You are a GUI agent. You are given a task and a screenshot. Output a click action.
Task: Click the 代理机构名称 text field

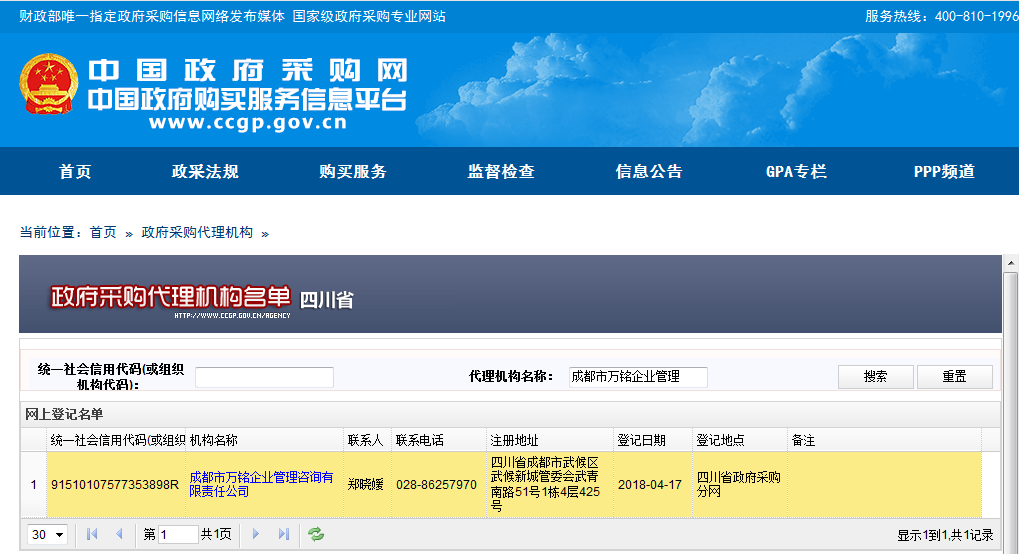point(637,377)
